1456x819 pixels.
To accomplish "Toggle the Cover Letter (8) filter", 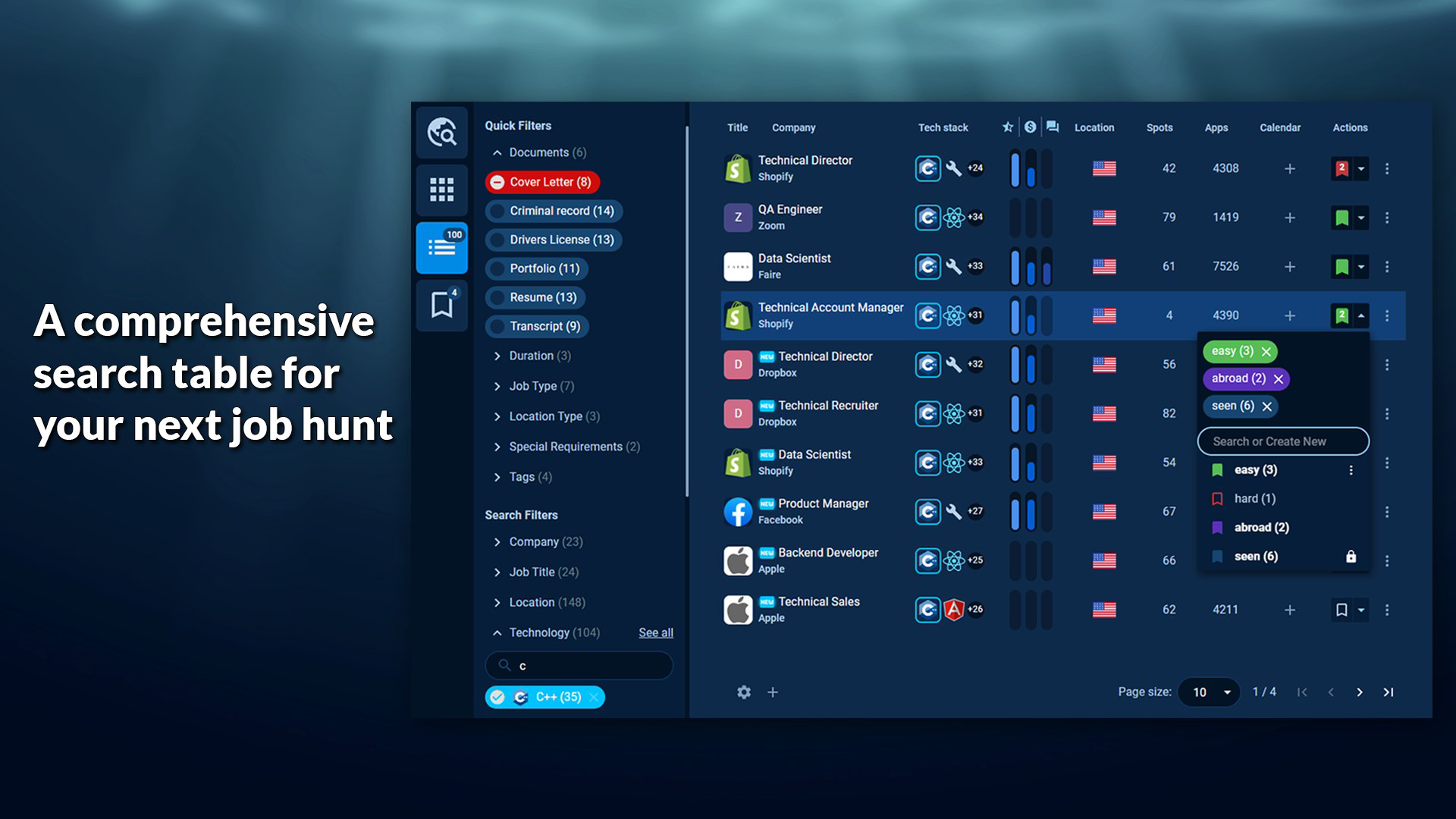I will point(542,182).
